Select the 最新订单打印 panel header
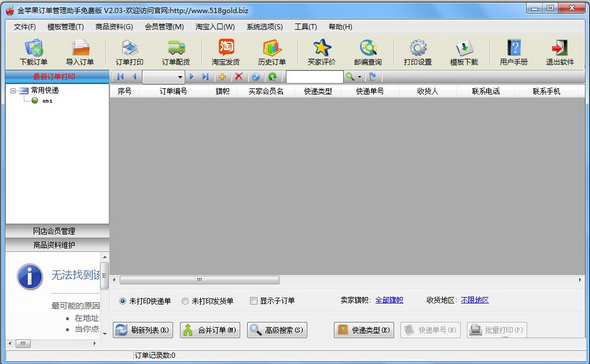 pyautogui.click(x=57, y=76)
